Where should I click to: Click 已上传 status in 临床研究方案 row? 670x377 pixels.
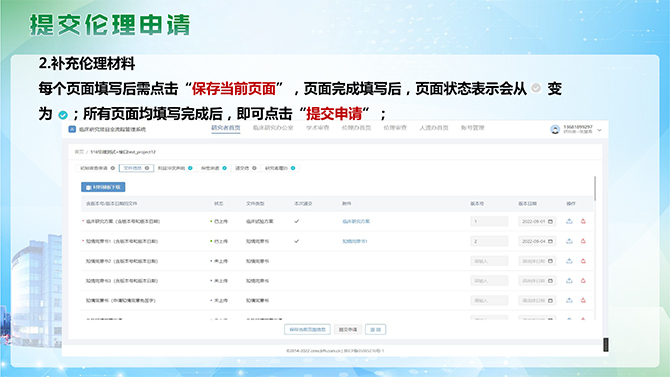pyautogui.click(x=219, y=221)
